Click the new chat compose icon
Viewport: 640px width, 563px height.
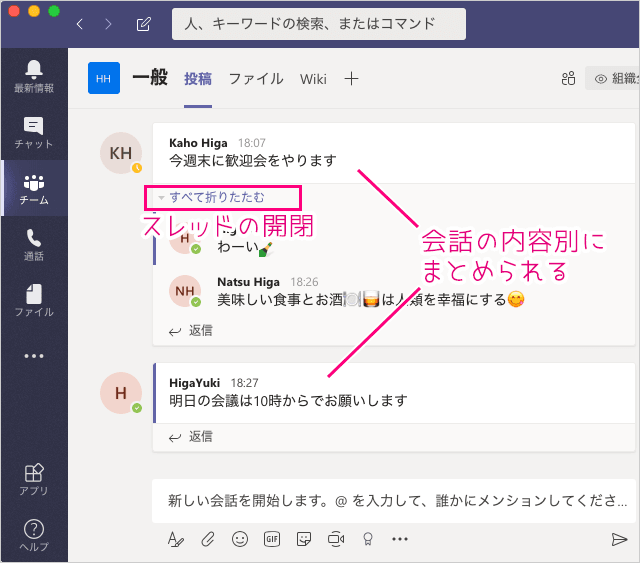(x=144, y=23)
